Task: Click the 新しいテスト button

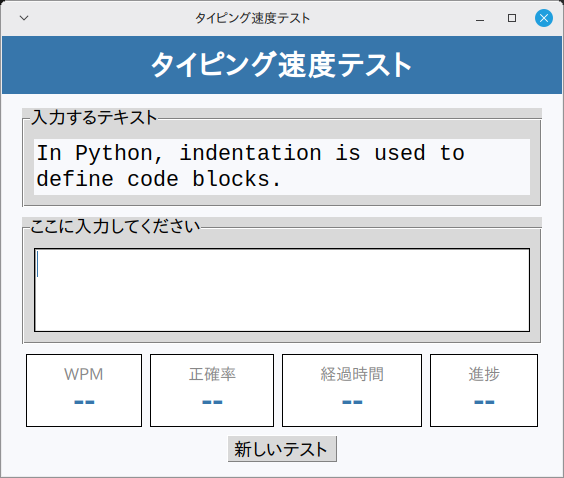Action: [x=282, y=449]
